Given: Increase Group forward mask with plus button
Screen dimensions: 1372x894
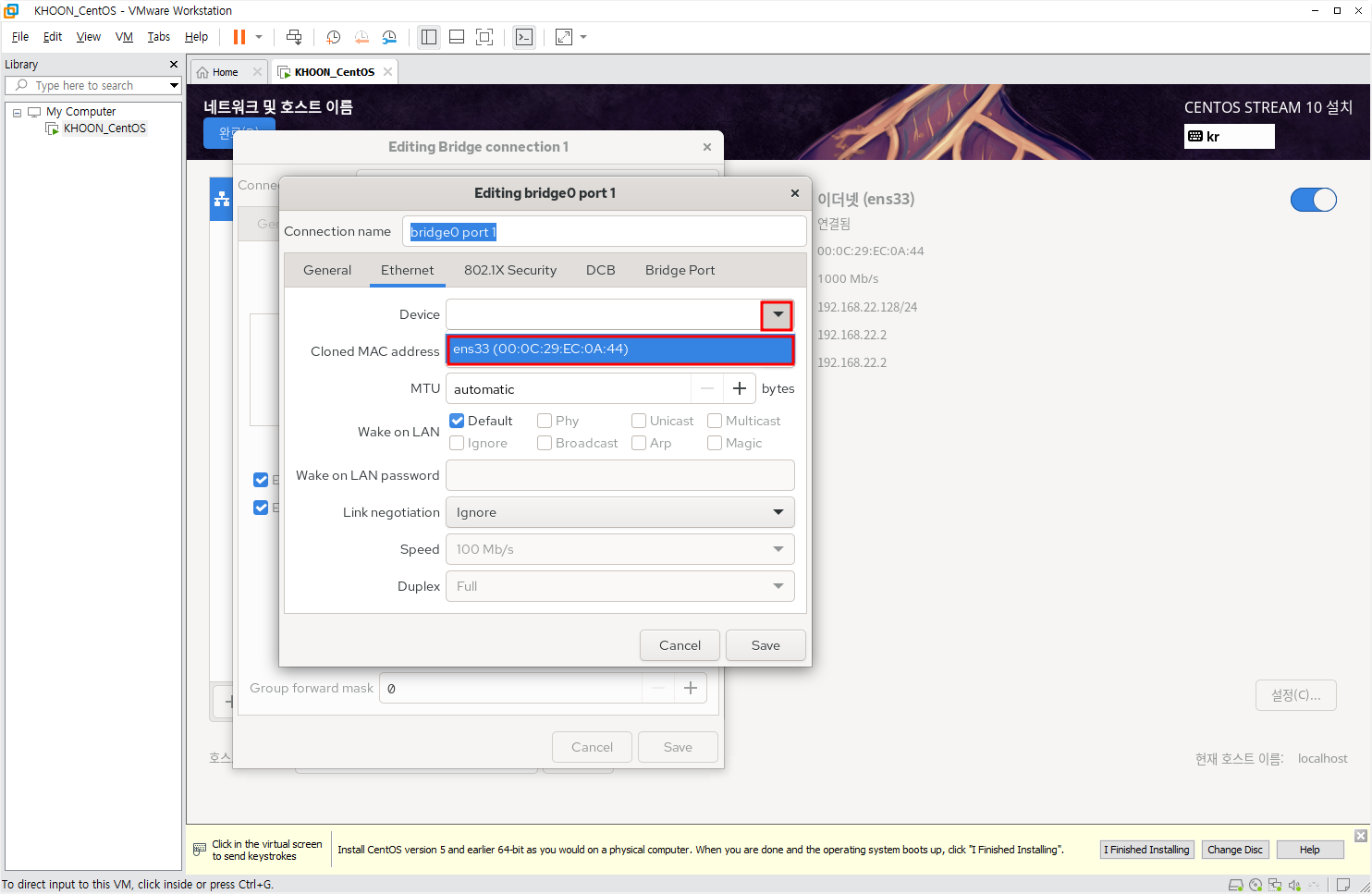Looking at the screenshot, I should tap(691, 688).
